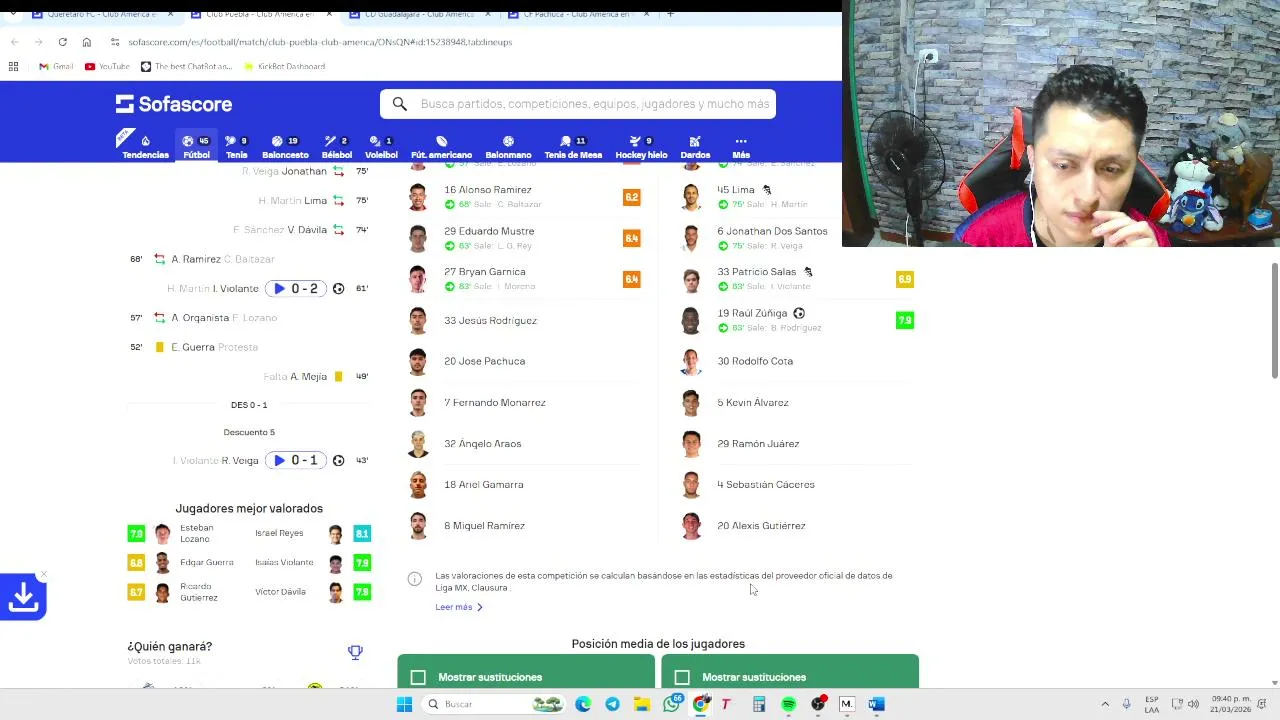Open player 19 Raúl Zúñiga
The image size is (1280, 720).
click(x=752, y=313)
